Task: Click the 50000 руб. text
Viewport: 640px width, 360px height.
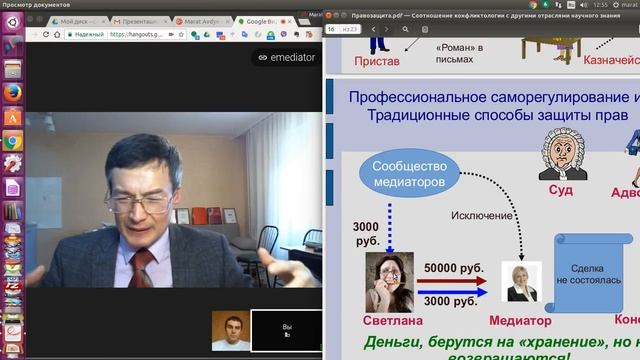Action: pos(453,268)
